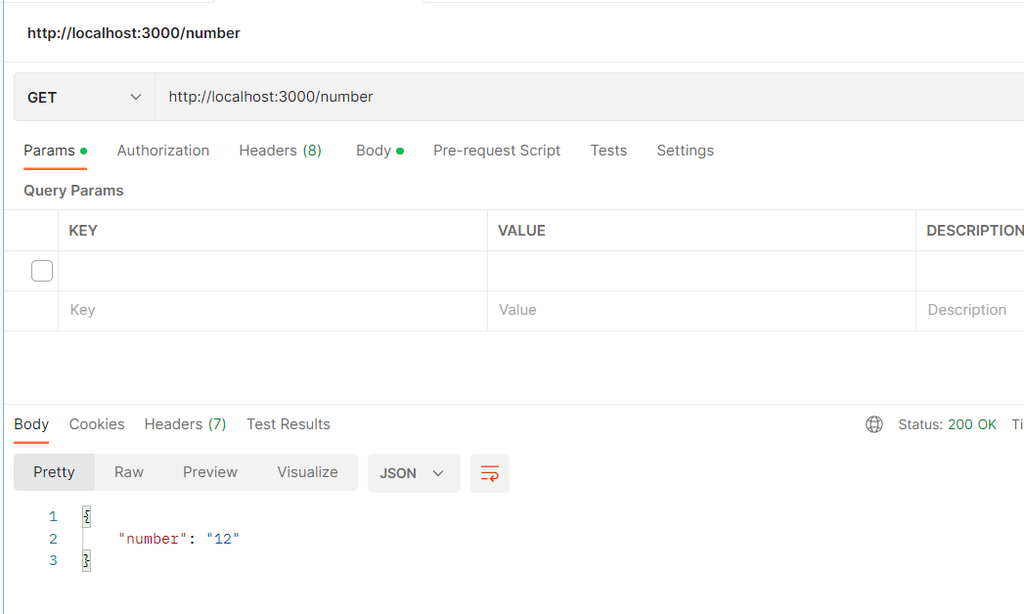Viewport: 1024px width, 614px height.
Task: Tick the empty query param checkbox
Action: [x=42, y=271]
